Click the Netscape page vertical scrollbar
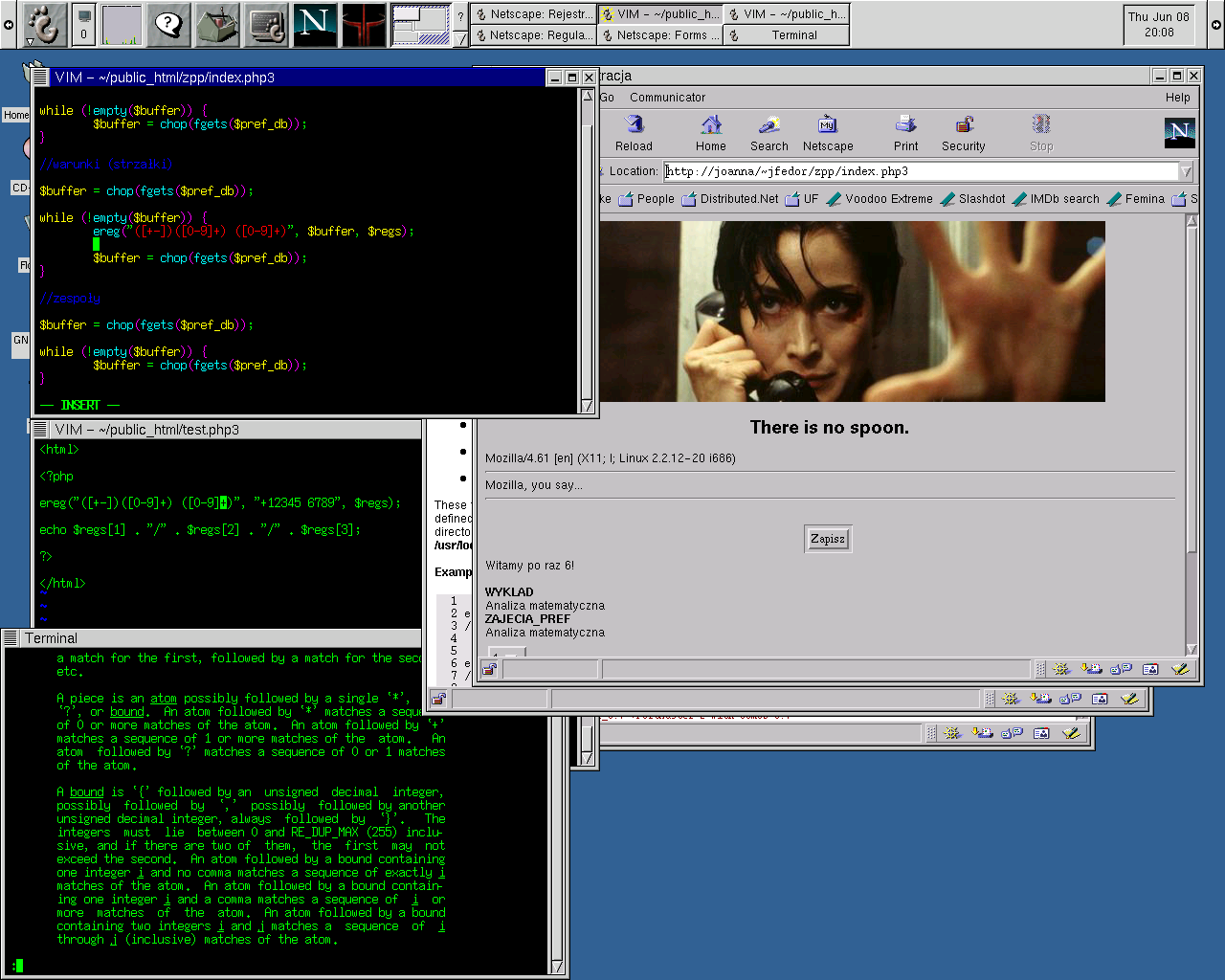Screen dimensions: 1225x980 pos(1192,434)
